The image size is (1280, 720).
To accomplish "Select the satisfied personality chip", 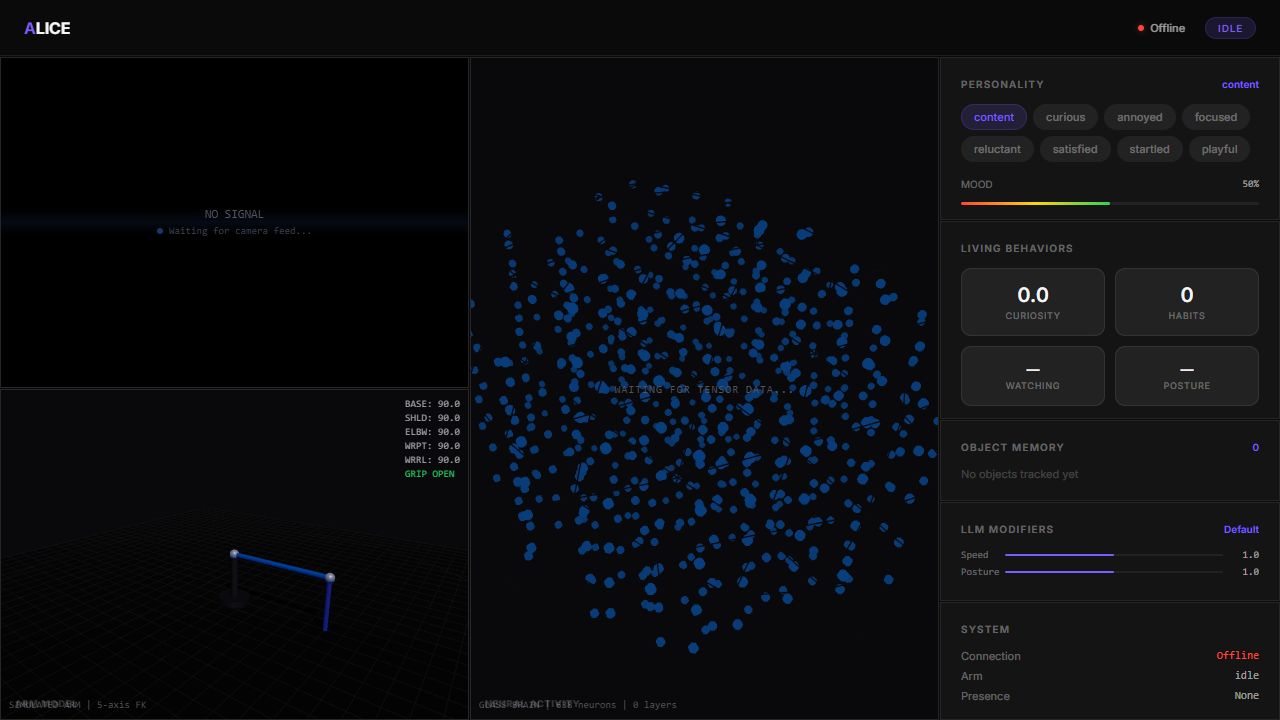I will (x=1075, y=149).
